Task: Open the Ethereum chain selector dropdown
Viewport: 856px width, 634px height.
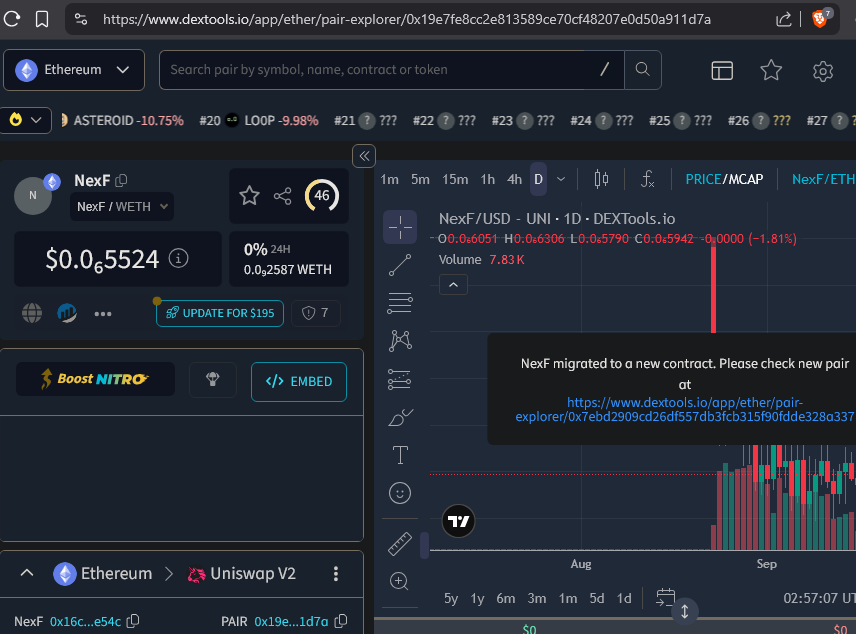Action: 74,70
